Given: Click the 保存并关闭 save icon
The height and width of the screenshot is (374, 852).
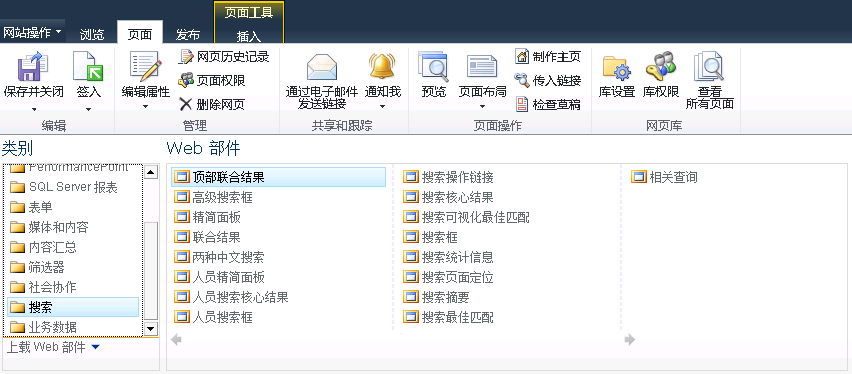Looking at the screenshot, I should pos(33,66).
